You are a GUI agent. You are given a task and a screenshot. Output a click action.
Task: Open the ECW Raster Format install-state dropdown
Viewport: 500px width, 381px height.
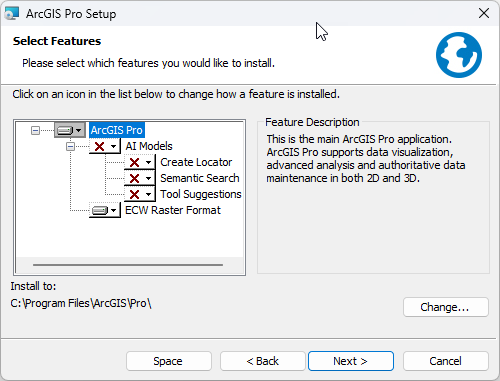(105, 210)
